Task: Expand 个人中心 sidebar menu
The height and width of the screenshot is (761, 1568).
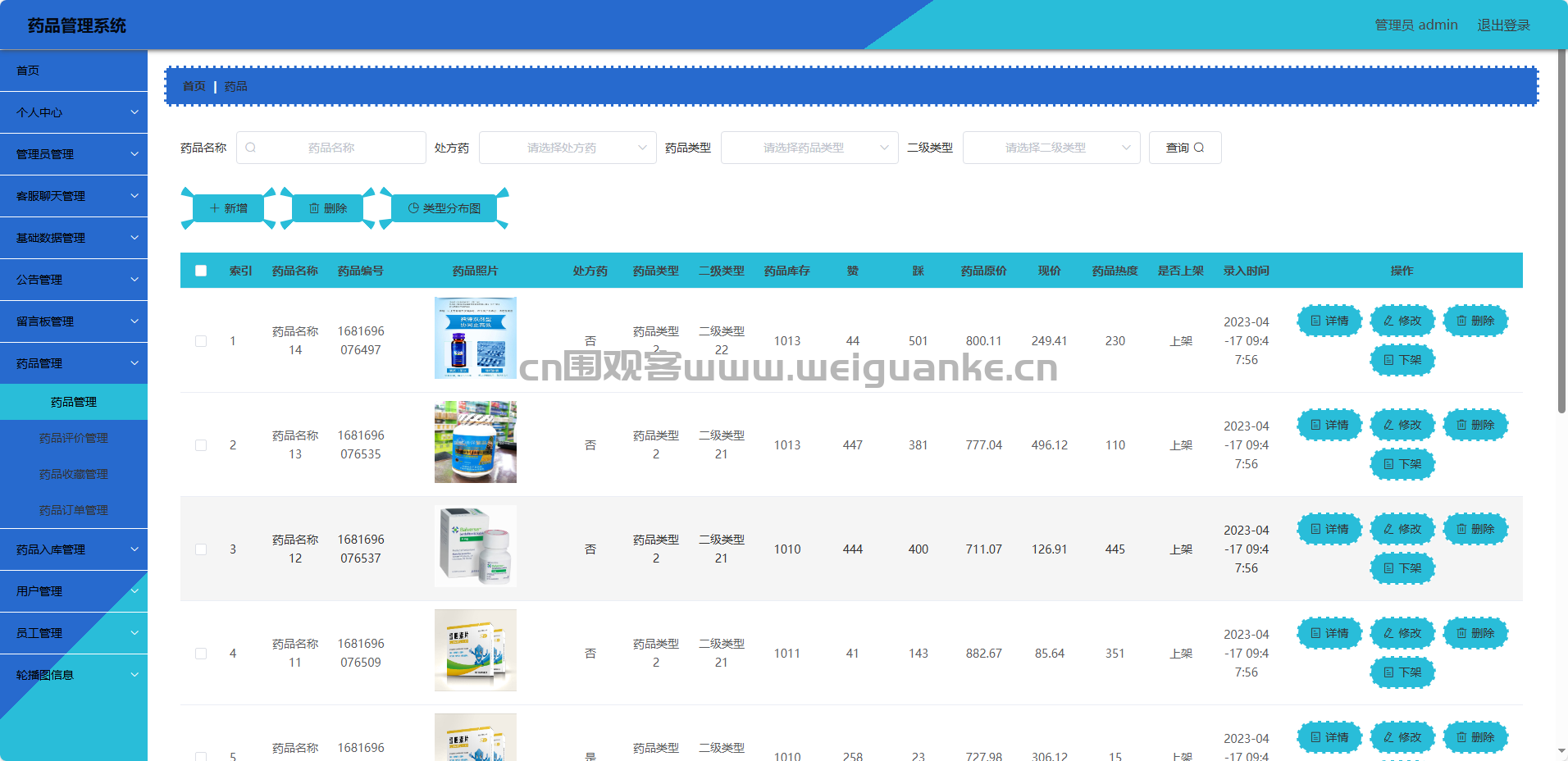Action: coord(74,112)
